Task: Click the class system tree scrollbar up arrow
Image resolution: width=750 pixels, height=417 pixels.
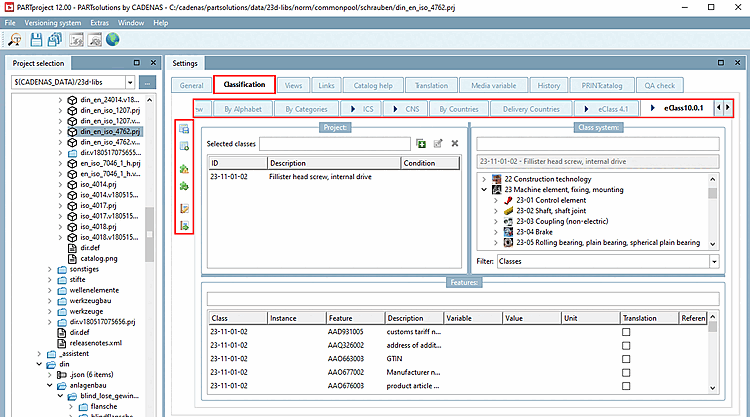Action: coord(713,179)
